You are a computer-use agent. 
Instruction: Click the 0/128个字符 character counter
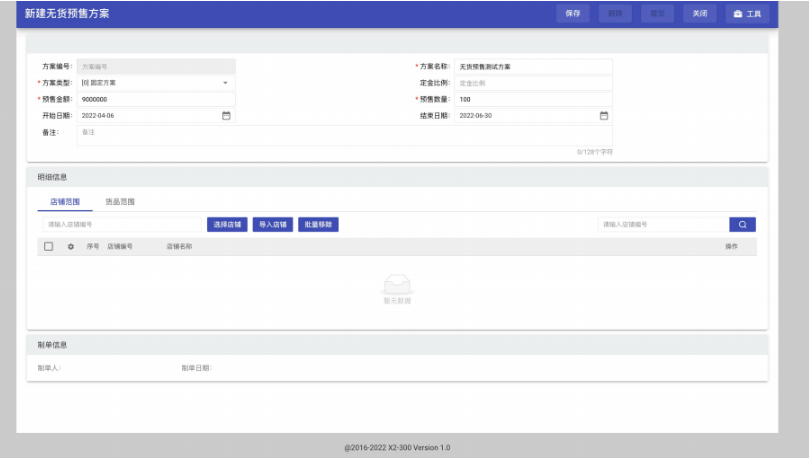pos(595,152)
